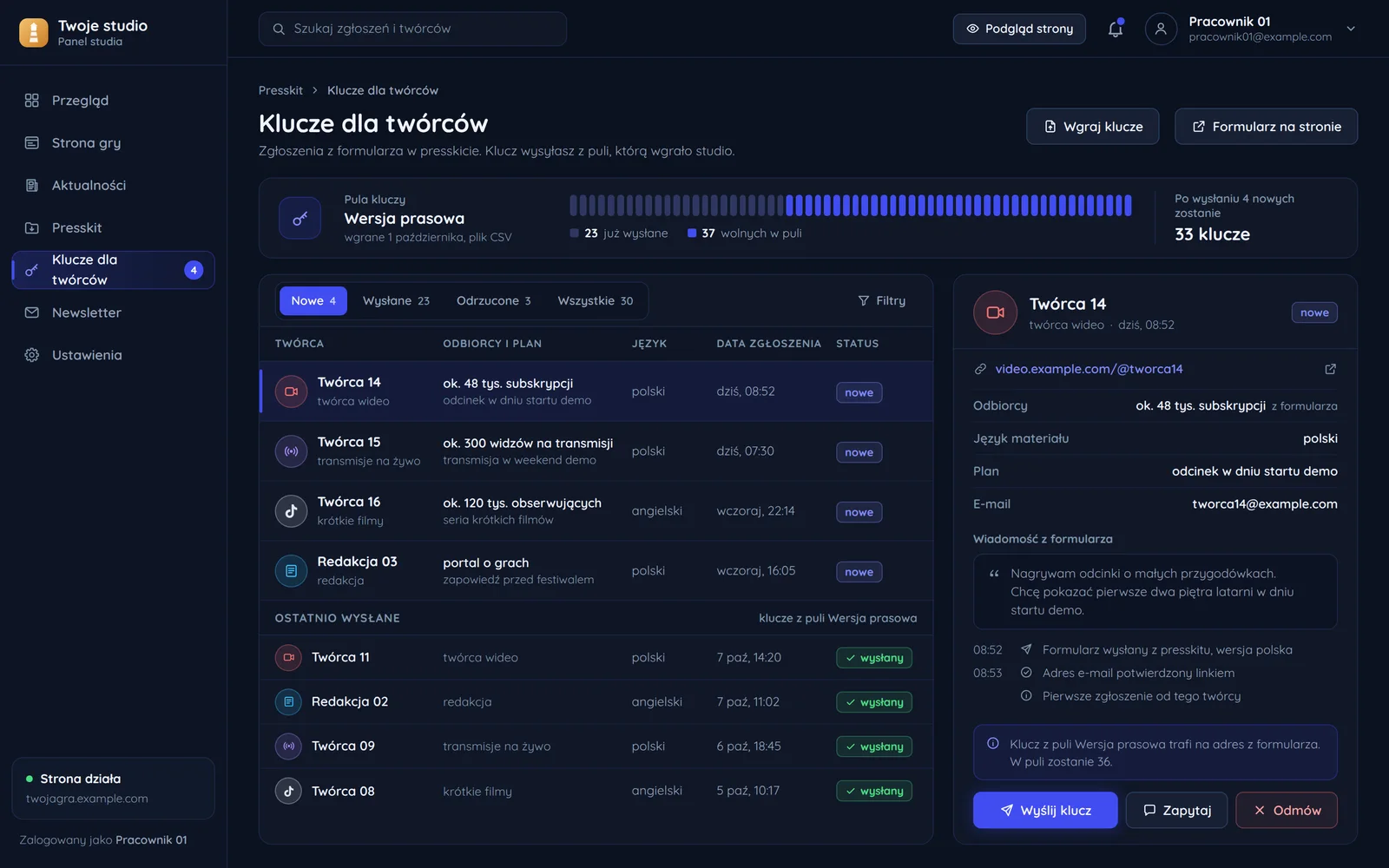Click the avatar icon of Twórca 09
The width and height of the screenshot is (1389, 868).
[x=288, y=746]
